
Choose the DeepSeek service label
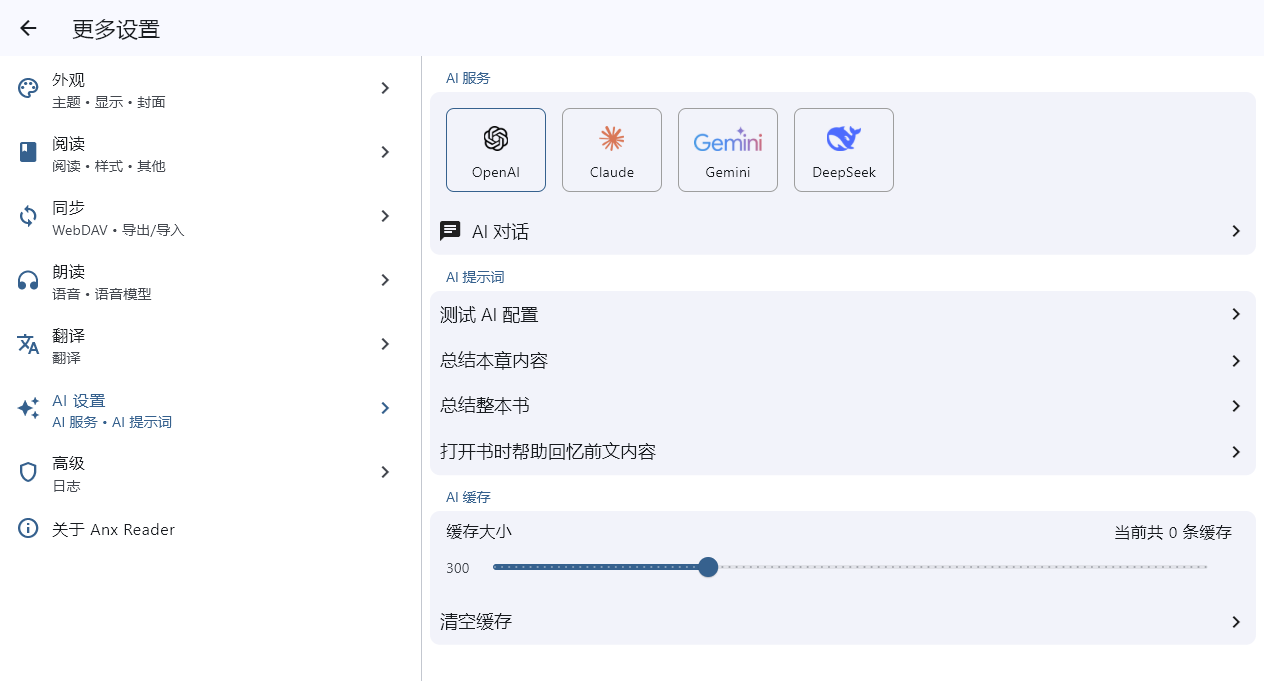click(x=844, y=172)
